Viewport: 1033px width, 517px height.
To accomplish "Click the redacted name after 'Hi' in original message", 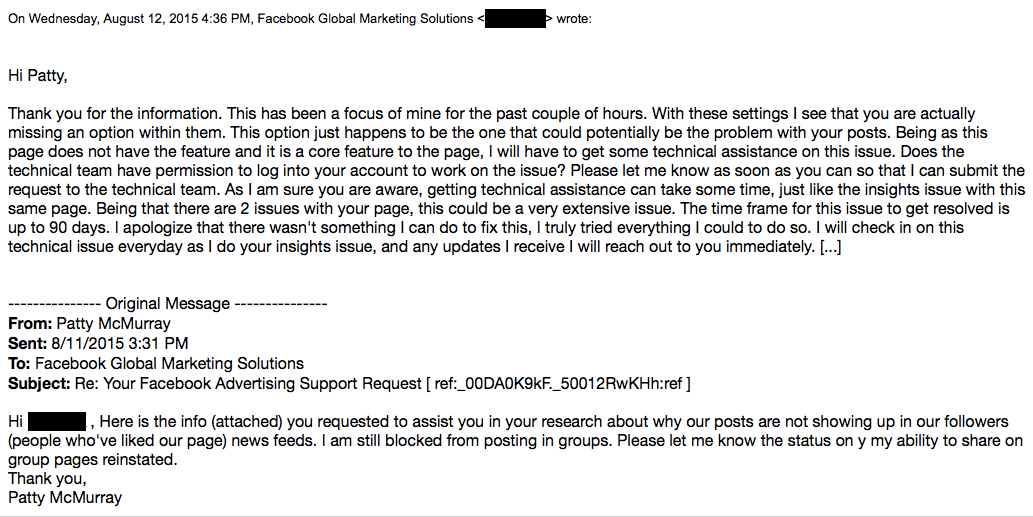I will tap(57, 422).
